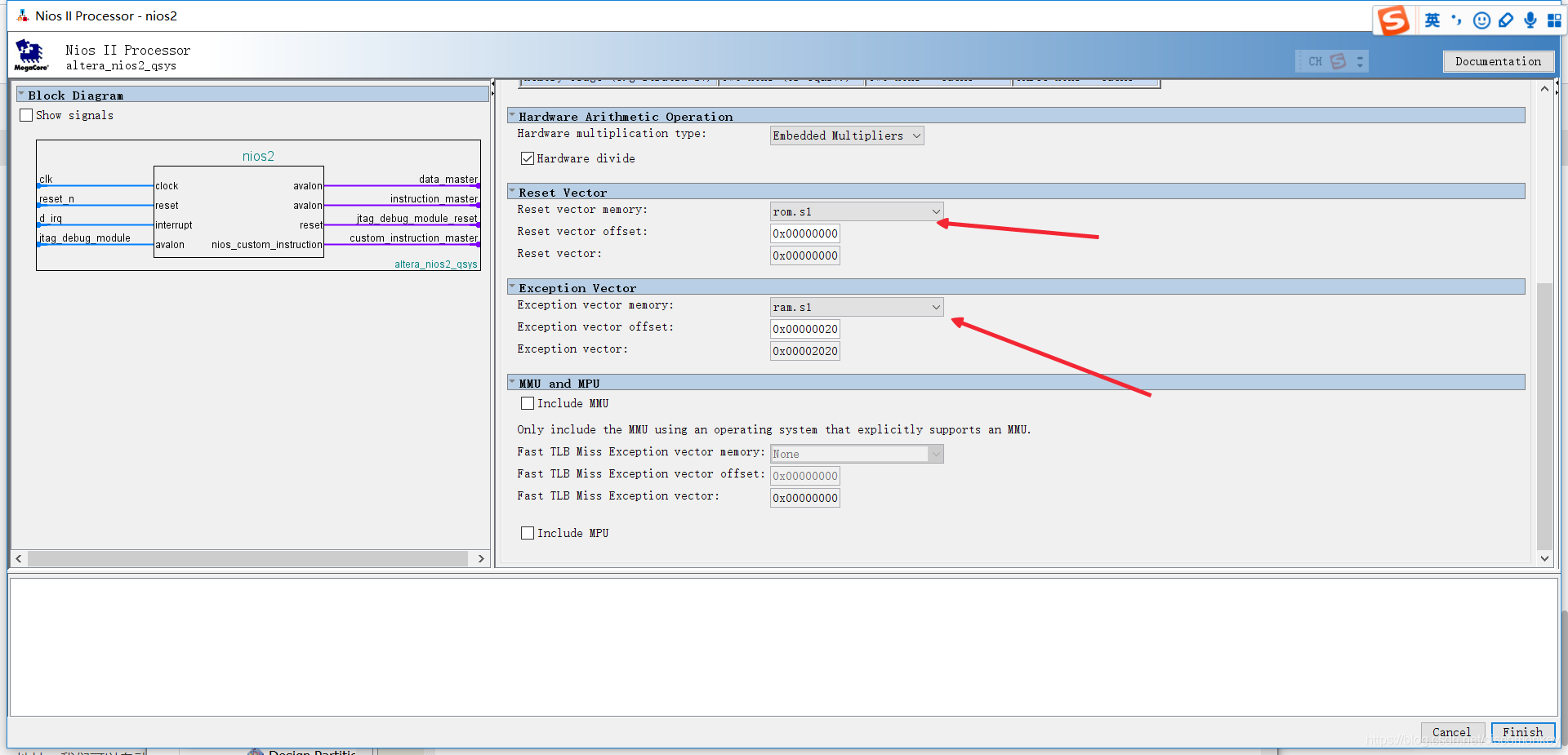1568x755 pixels.
Task: Click the instruction_master port label
Action: (x=434, y=199)
